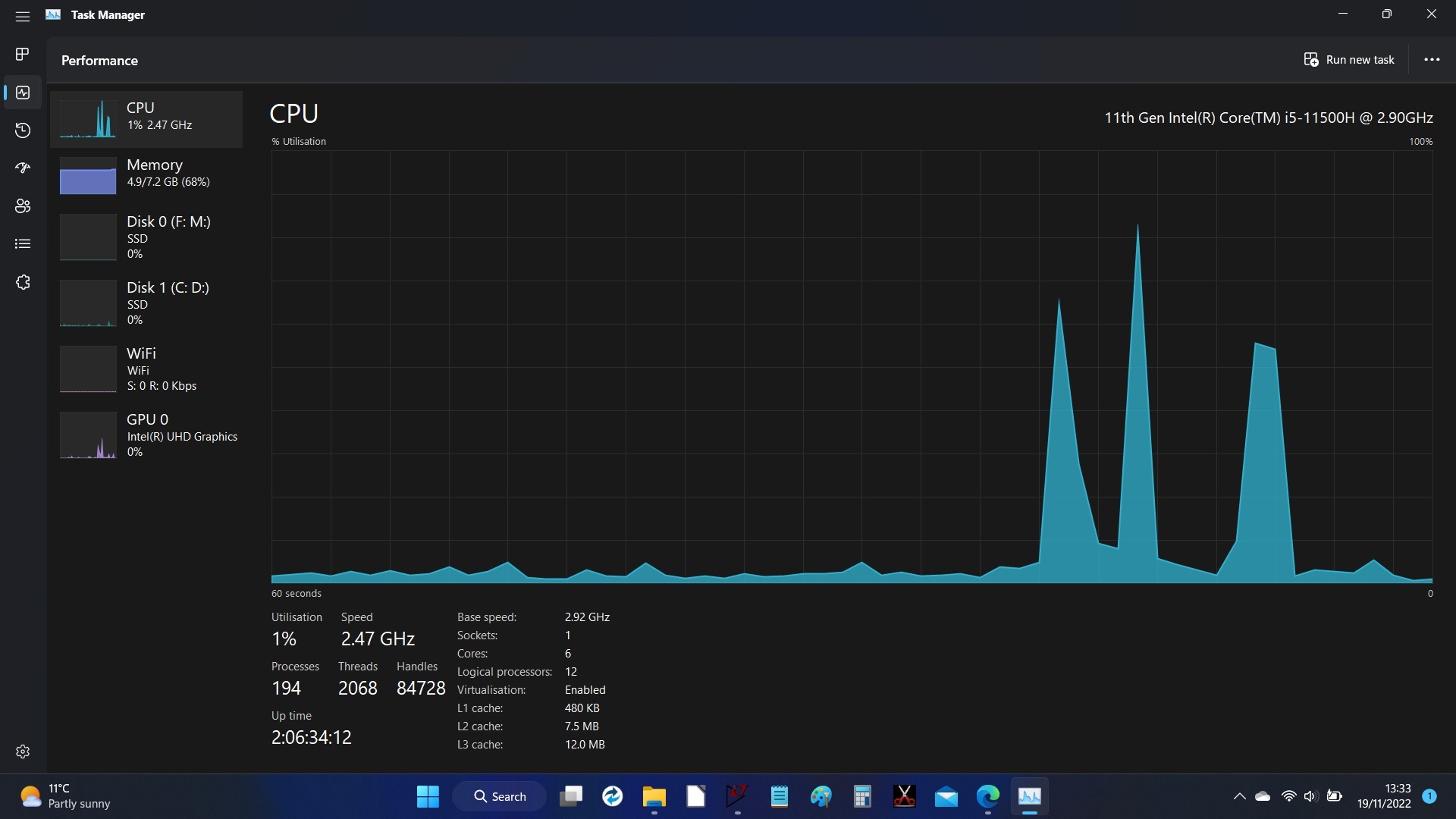
Task: Open Microsoft Edge from taskbar
Action: point(987,796)
